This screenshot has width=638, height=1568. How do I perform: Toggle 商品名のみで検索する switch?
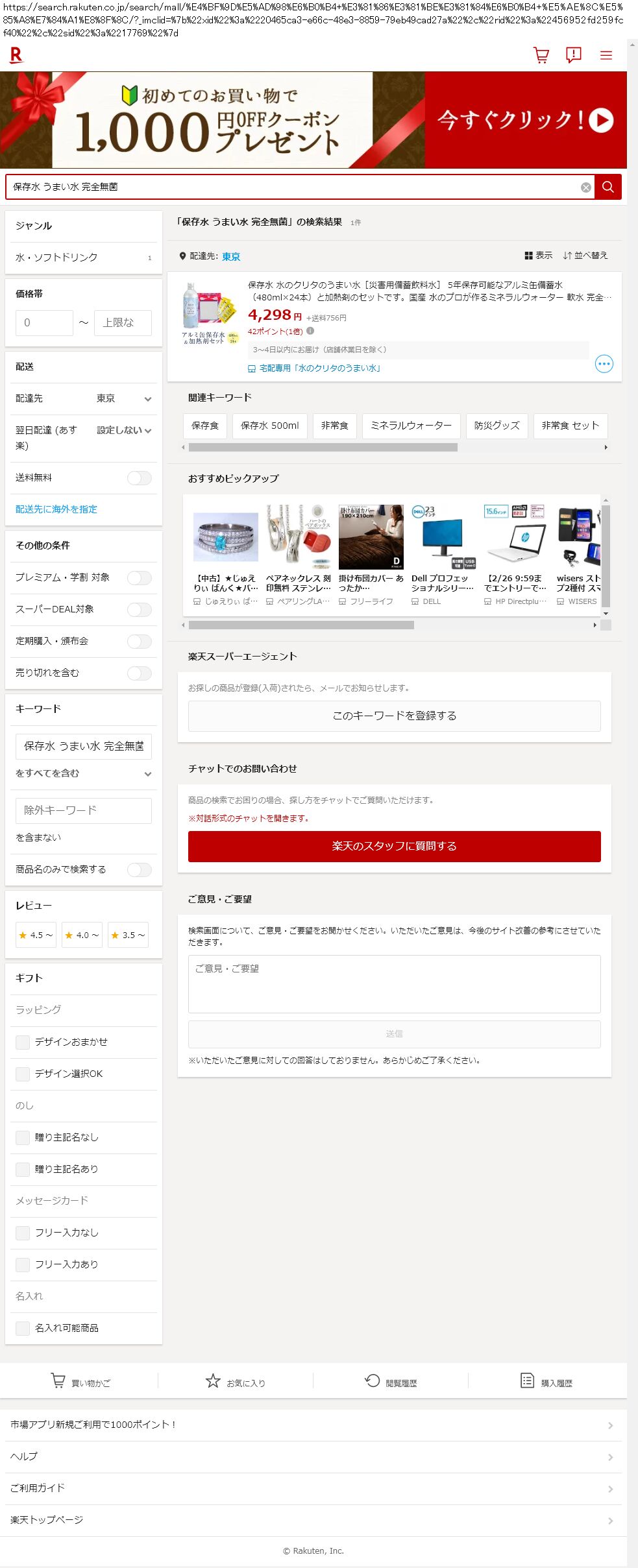(x=140, y=869)
